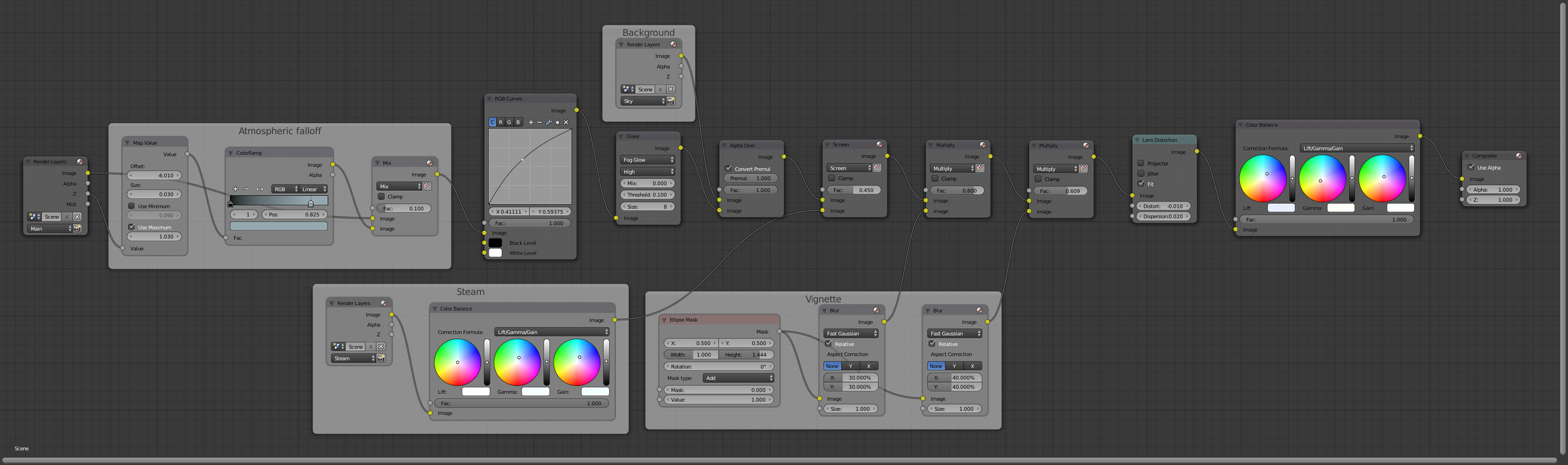The height and width of the screenshot is (465, 1568).
Task: Enable Clamp checkbox in Mix node
Action: 381,196
